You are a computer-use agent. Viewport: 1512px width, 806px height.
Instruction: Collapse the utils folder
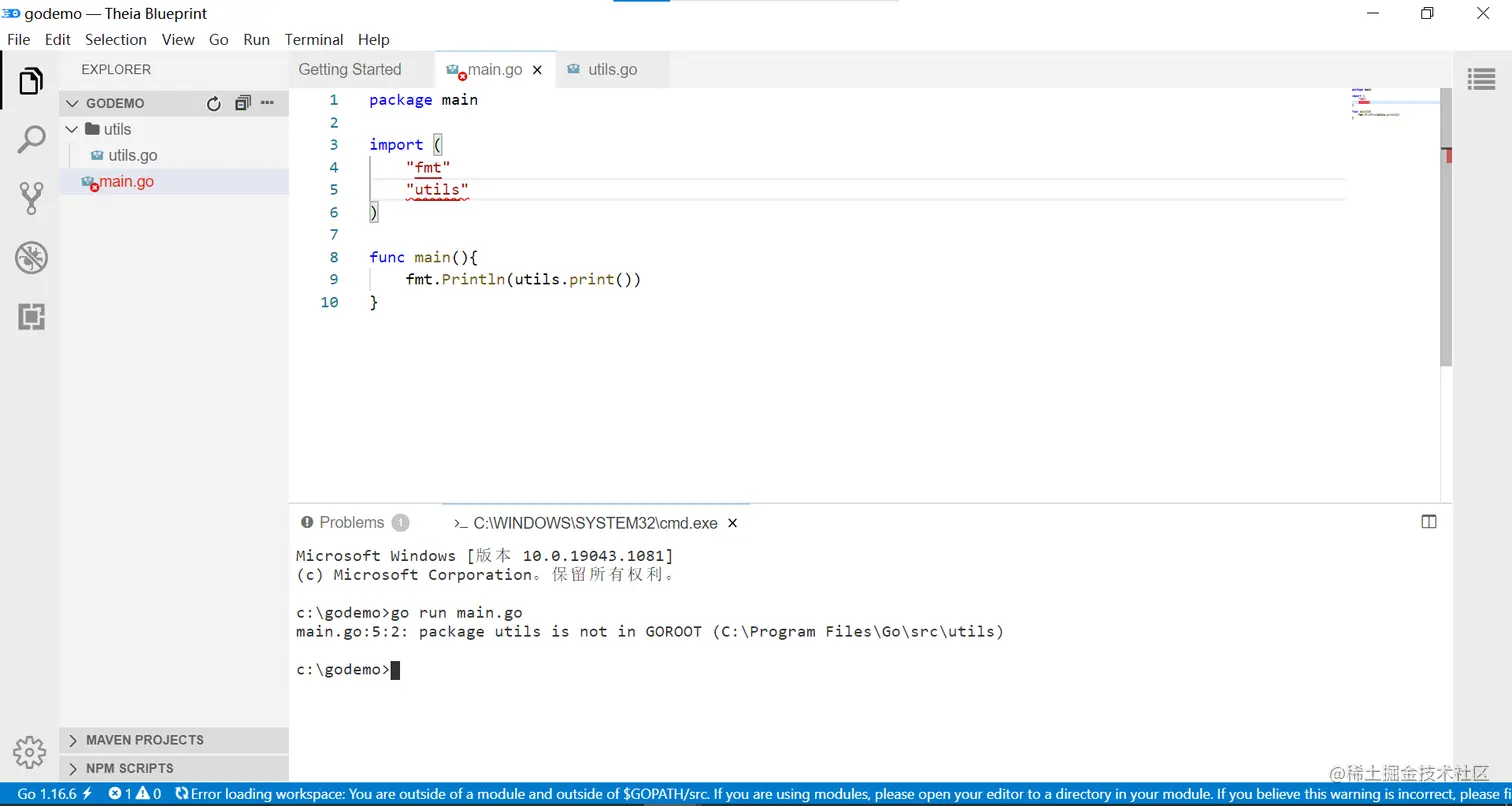(x=71, y=129)
